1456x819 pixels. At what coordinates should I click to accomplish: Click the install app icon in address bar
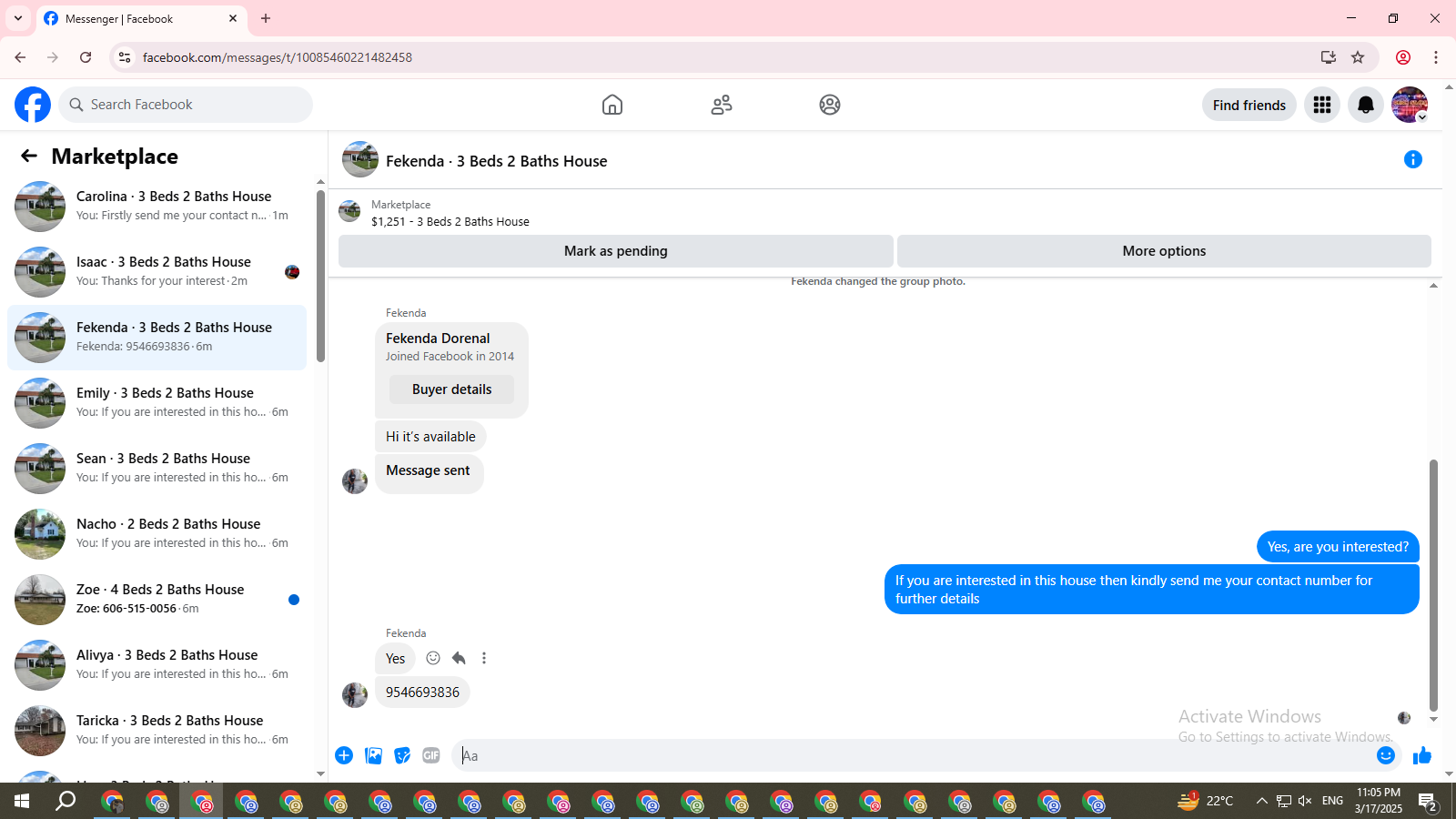[x=1329, y=57]
